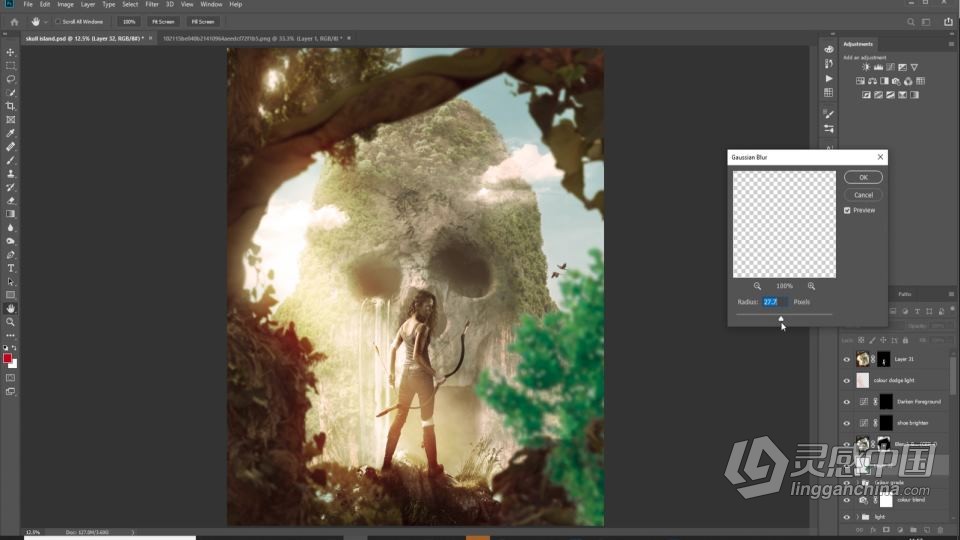Select the Zoom tool in toolbox

pyautogui.click(x=10, y=322)
